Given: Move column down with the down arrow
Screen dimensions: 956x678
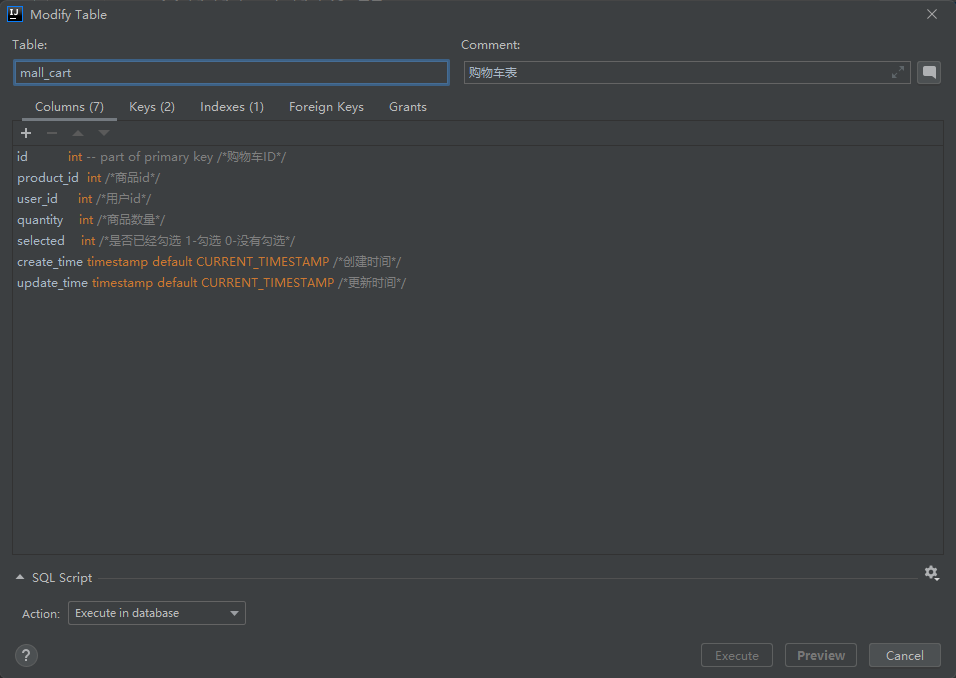Looking at the screenshot, I should [104, 133].
